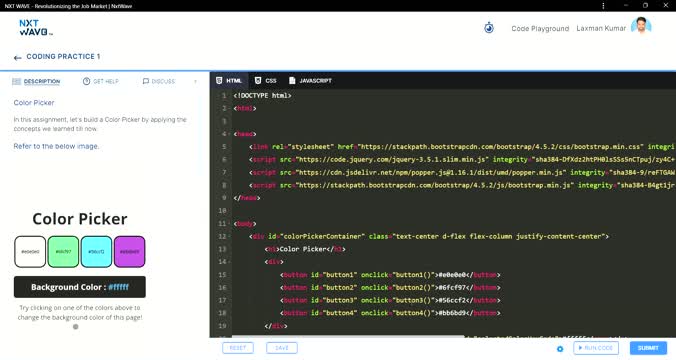Click the button4 code line 18

pos(390,313)
